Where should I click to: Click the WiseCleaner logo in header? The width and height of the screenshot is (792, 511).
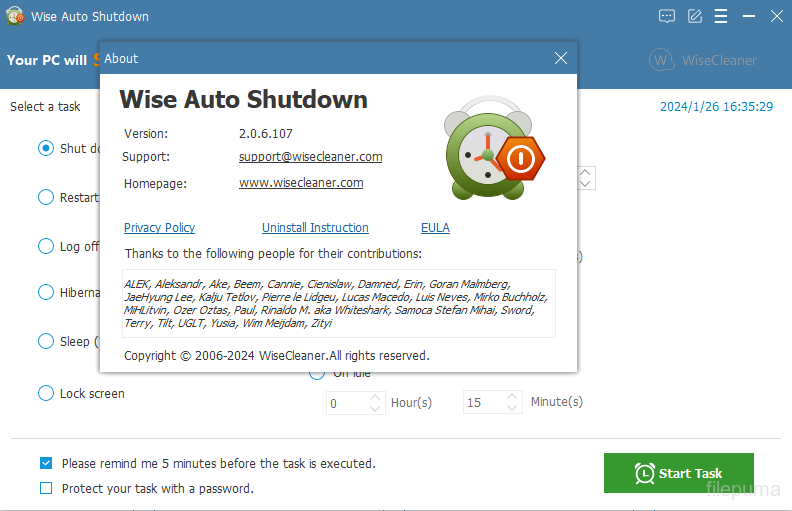click(x=703, y=60)
